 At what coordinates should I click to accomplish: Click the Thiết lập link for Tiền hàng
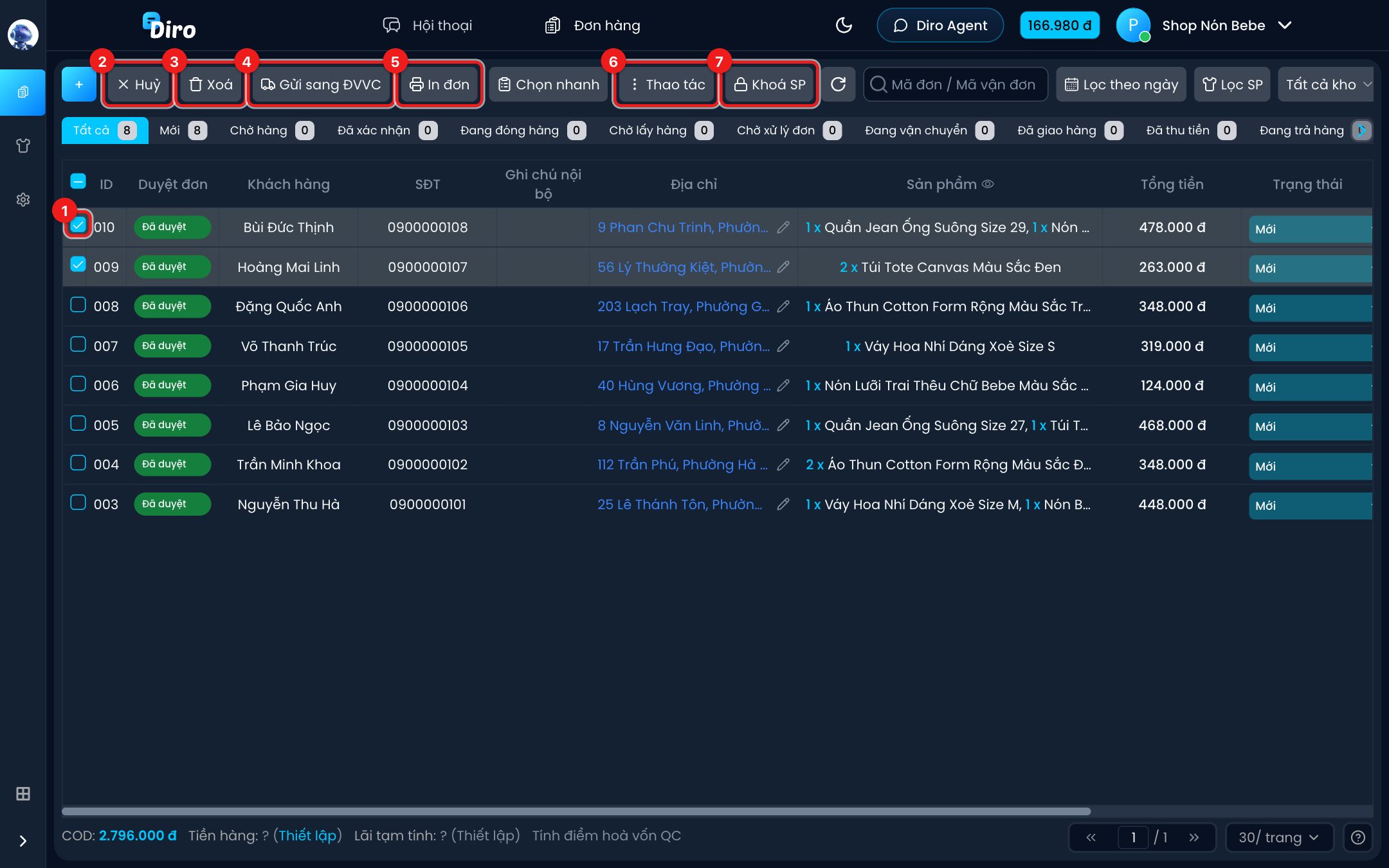point(307,836)
